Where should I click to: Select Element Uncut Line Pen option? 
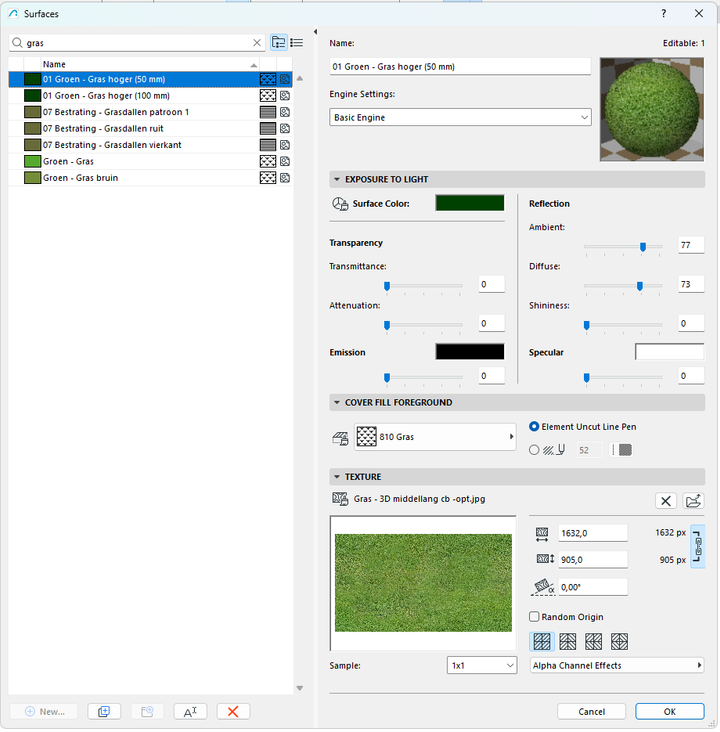[x=534, y=427]
